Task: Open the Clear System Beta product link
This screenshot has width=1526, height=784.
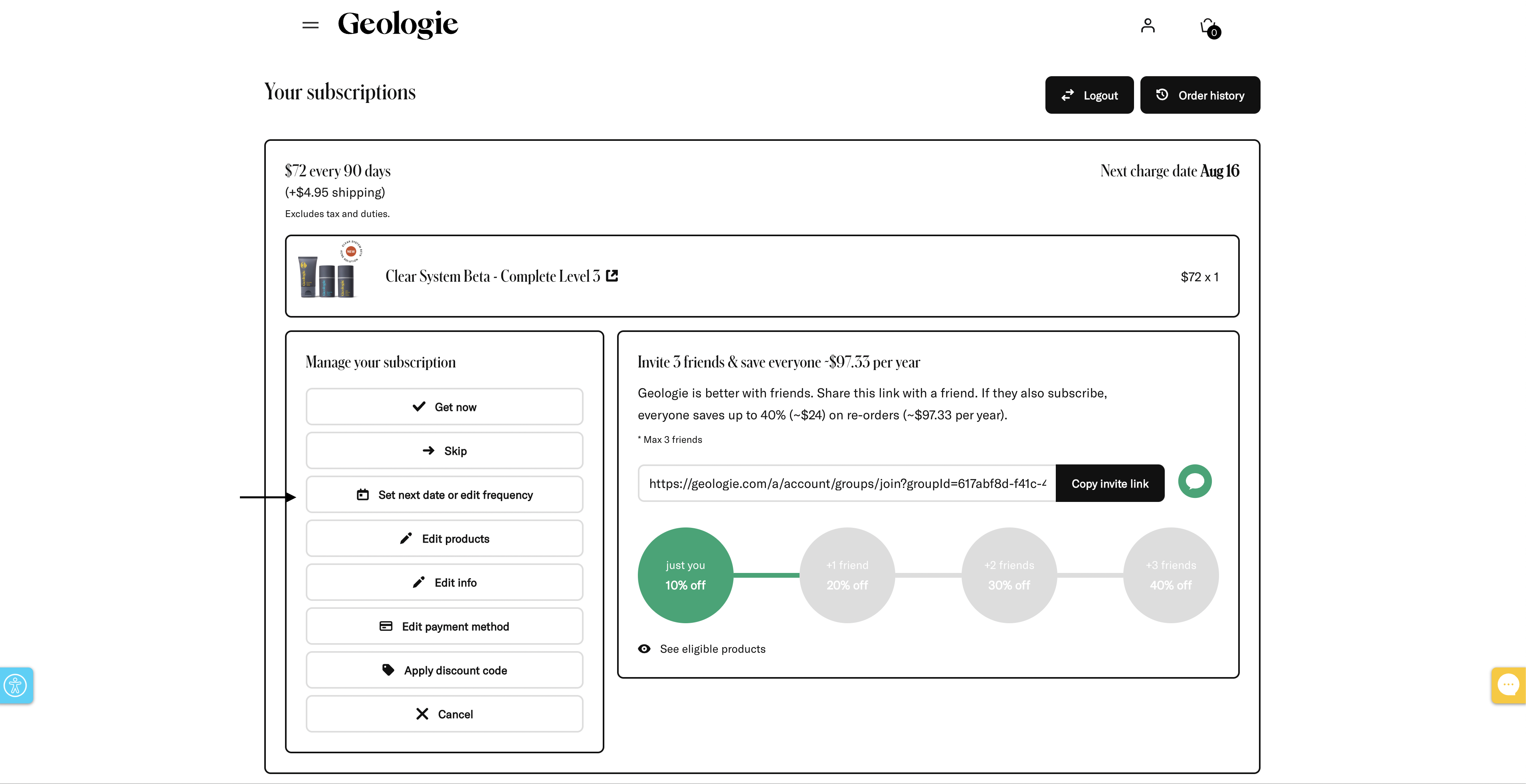Action: coord(493,276)
